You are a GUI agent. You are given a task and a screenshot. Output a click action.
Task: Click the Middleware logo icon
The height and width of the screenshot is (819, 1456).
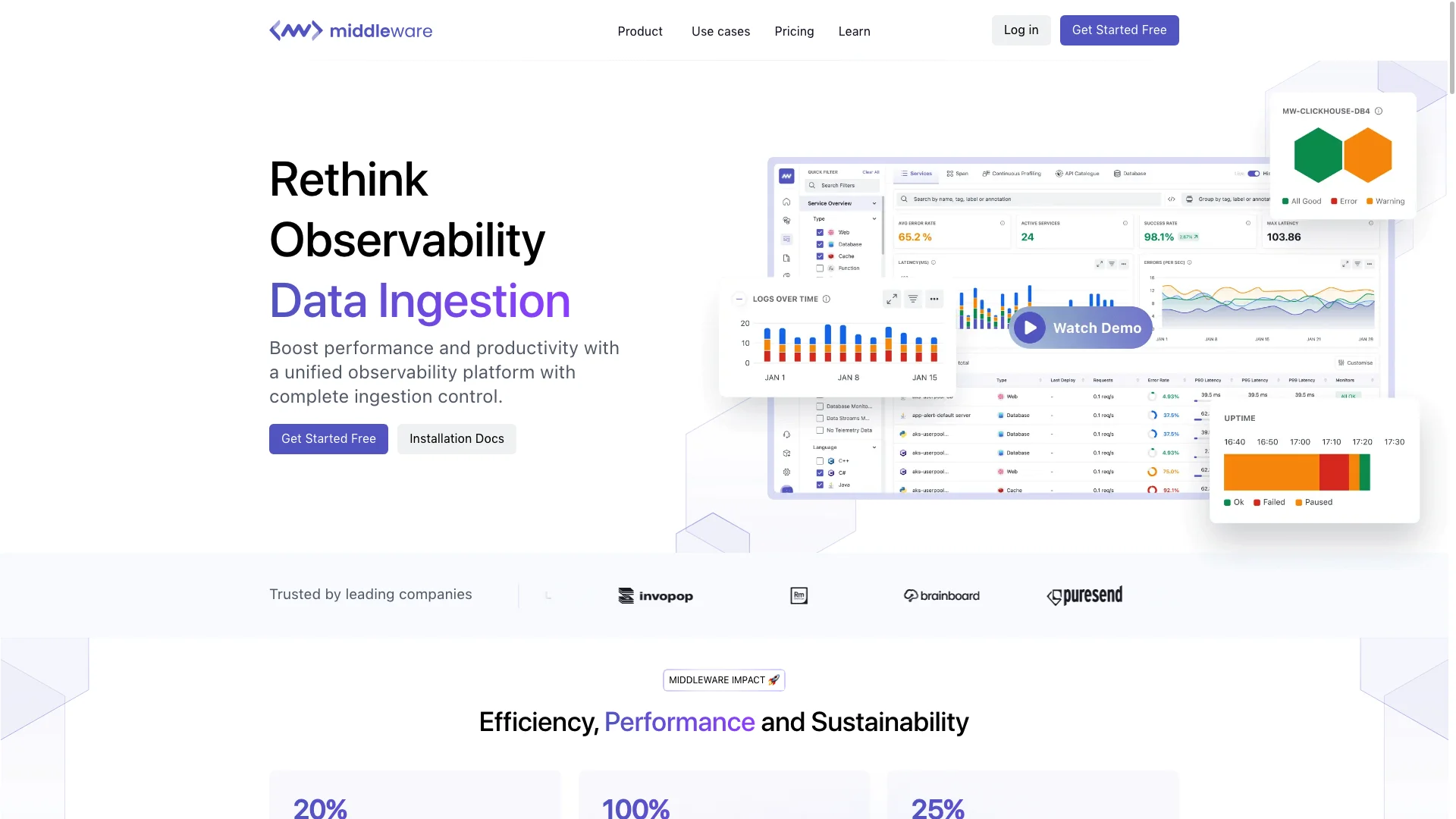coord(294,30)
